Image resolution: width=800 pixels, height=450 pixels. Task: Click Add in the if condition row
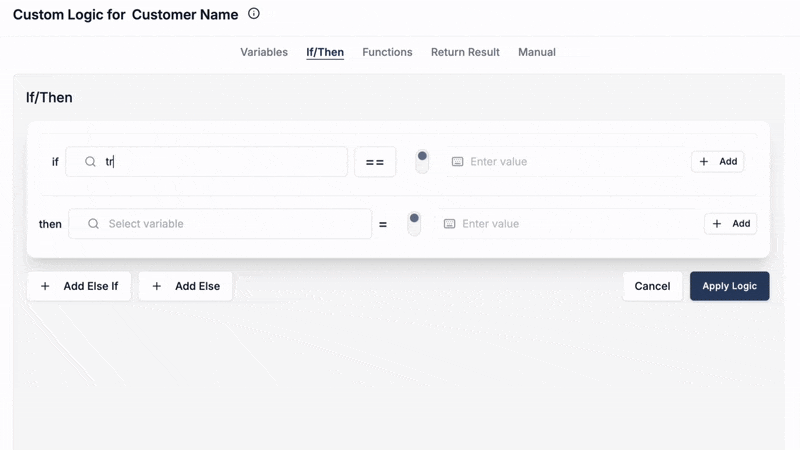718,162
